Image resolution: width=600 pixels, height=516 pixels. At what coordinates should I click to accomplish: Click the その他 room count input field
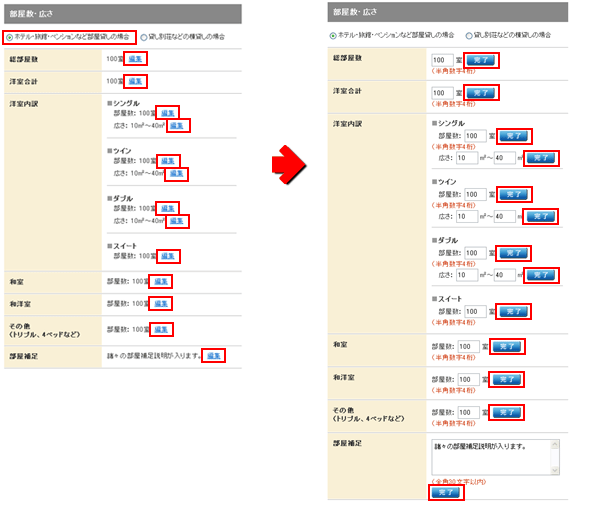click(467, 411)
